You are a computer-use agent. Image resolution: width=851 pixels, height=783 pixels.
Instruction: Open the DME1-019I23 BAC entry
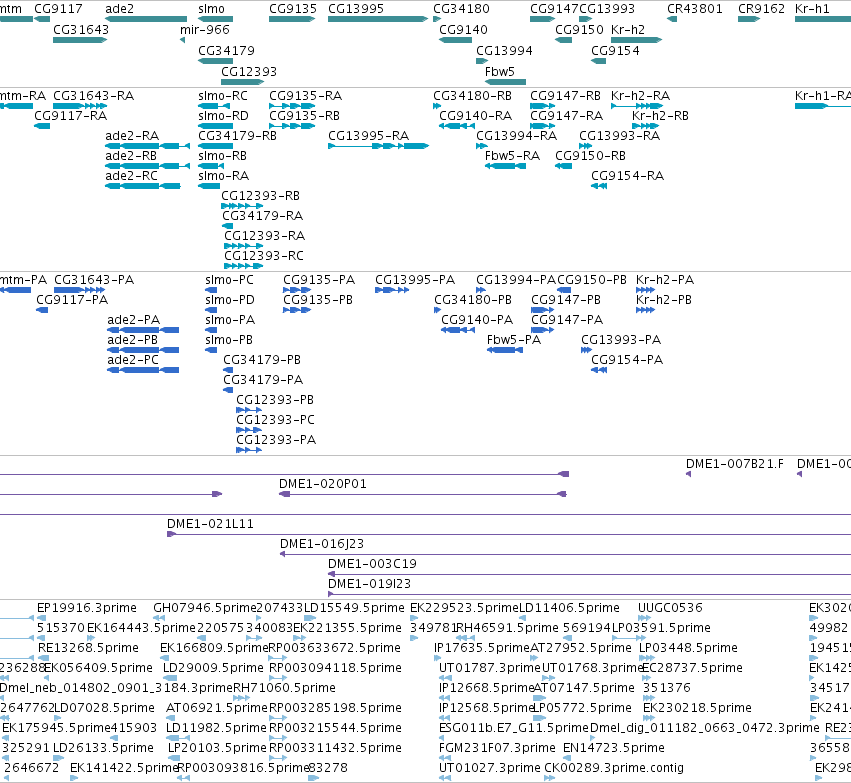589,594
